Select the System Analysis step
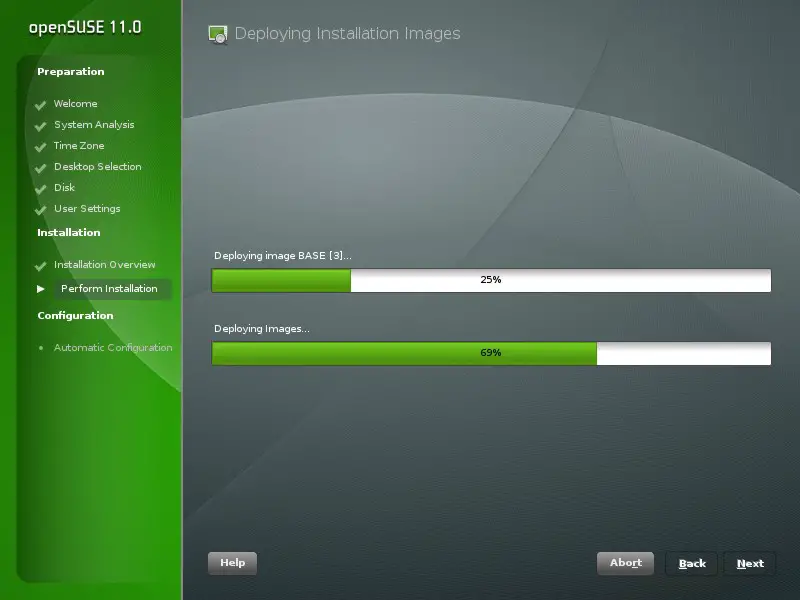The image size is (800, 600). [94, 124]
